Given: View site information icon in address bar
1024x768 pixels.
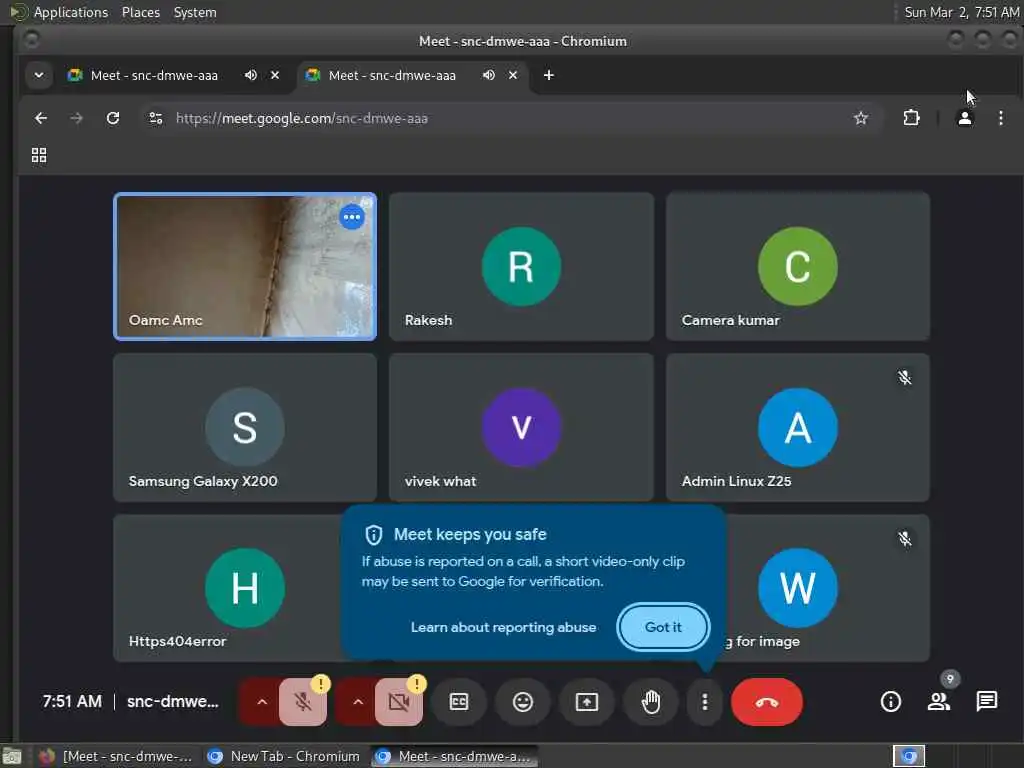Looking at the screenshot, I should (x=155, y=118).
